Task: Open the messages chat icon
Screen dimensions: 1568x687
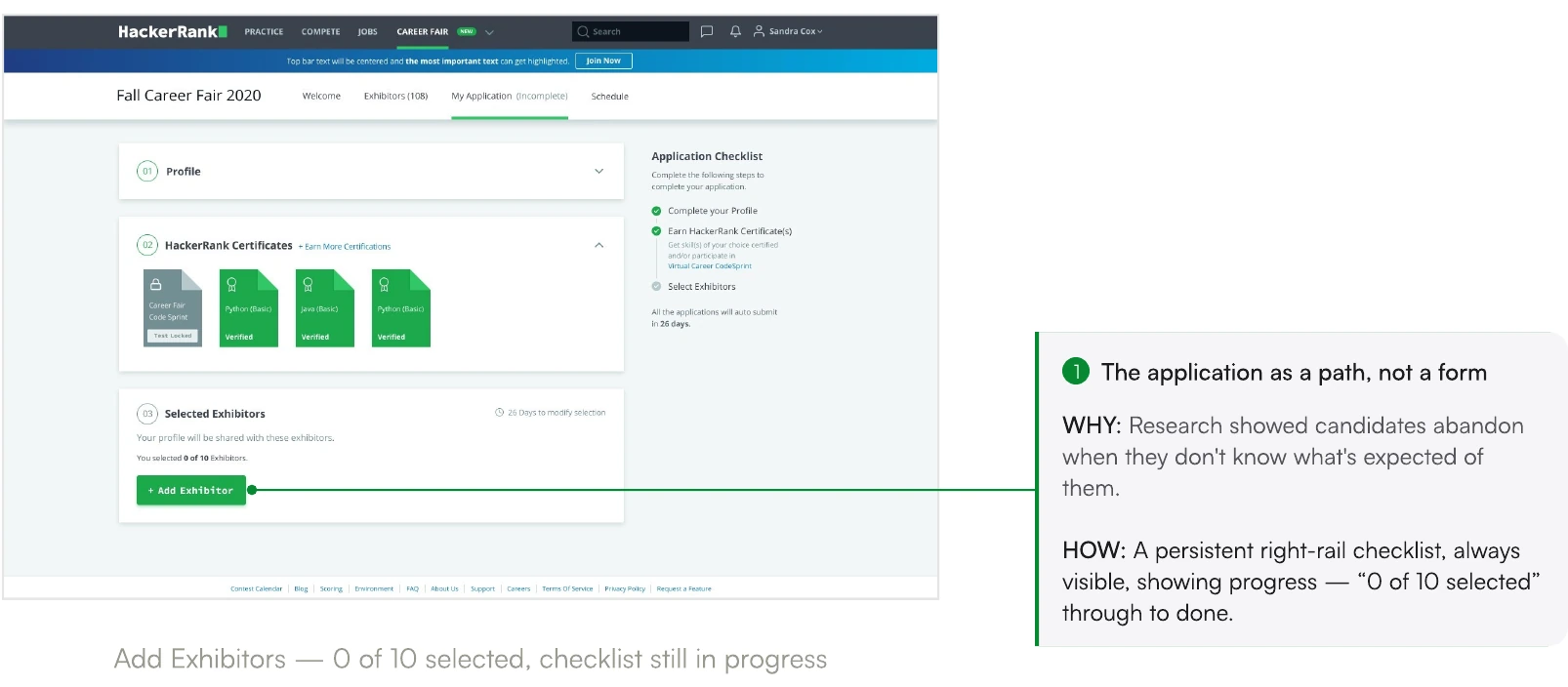Action: coord(707,31)
